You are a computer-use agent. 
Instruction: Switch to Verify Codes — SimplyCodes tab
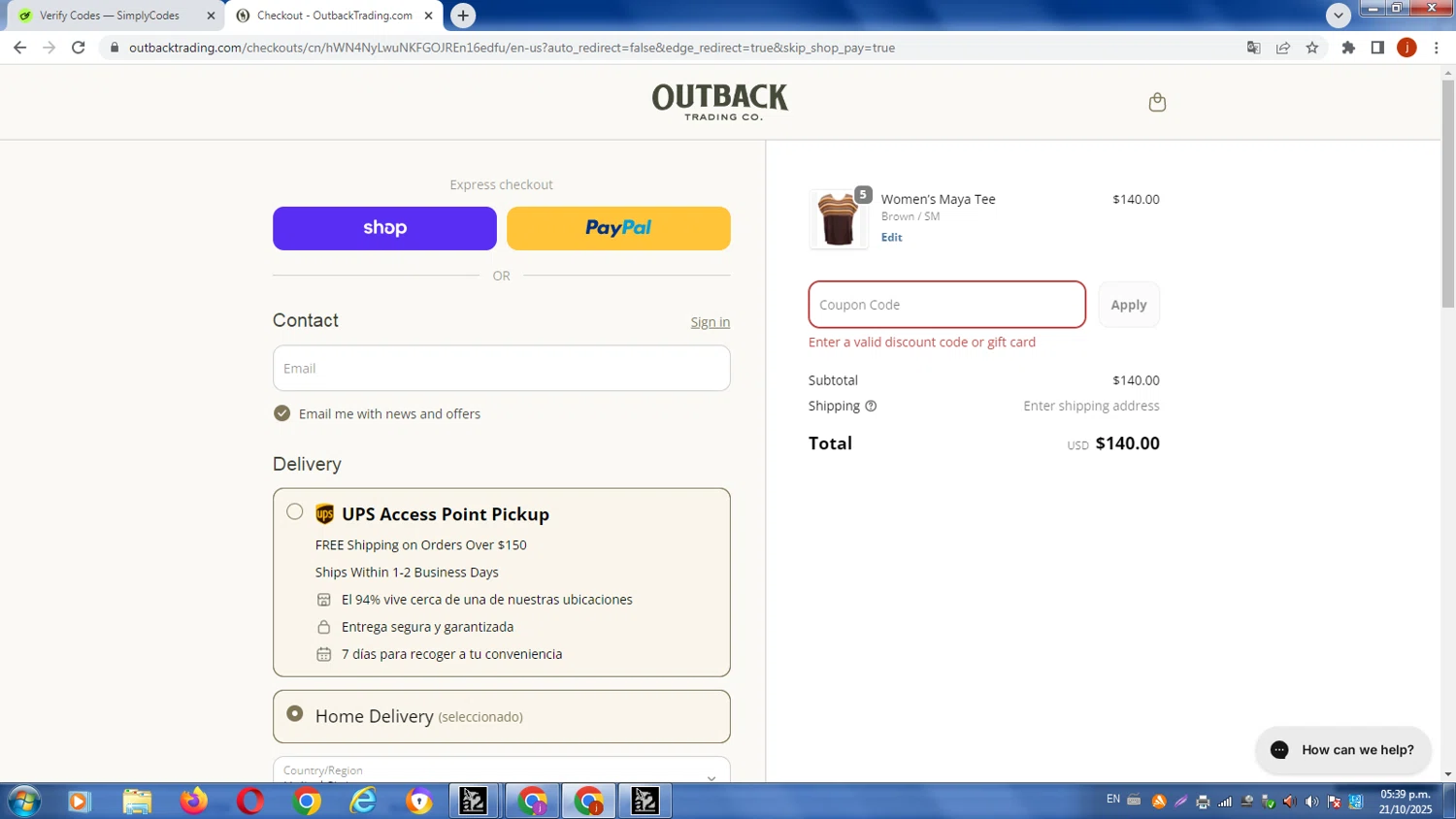115,16
